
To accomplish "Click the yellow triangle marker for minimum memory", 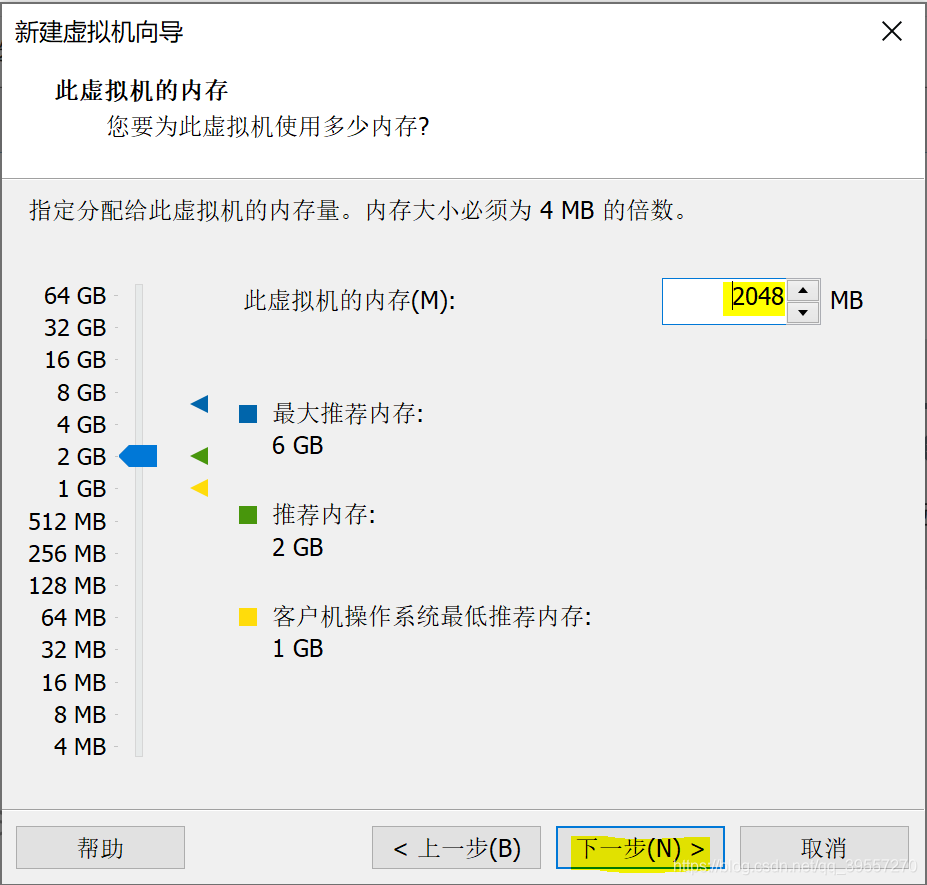I will (x=199, y=488).
